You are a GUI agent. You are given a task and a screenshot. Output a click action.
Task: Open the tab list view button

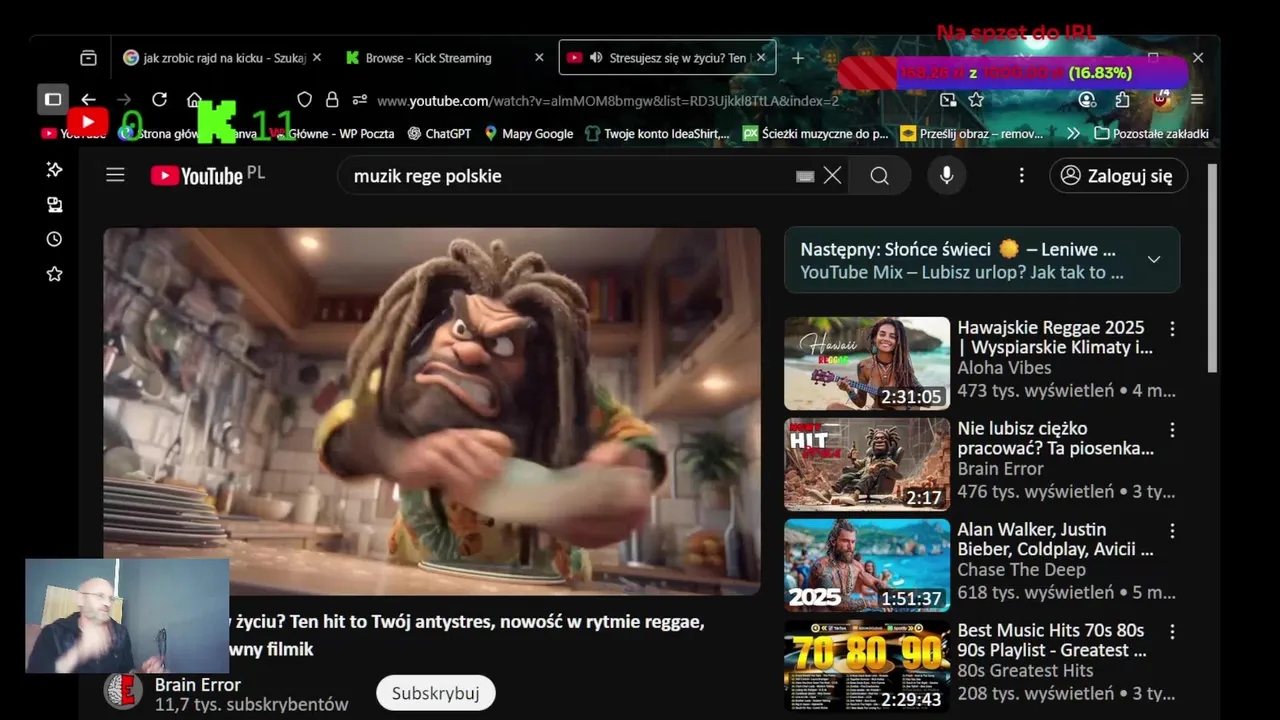pos(88,58)
